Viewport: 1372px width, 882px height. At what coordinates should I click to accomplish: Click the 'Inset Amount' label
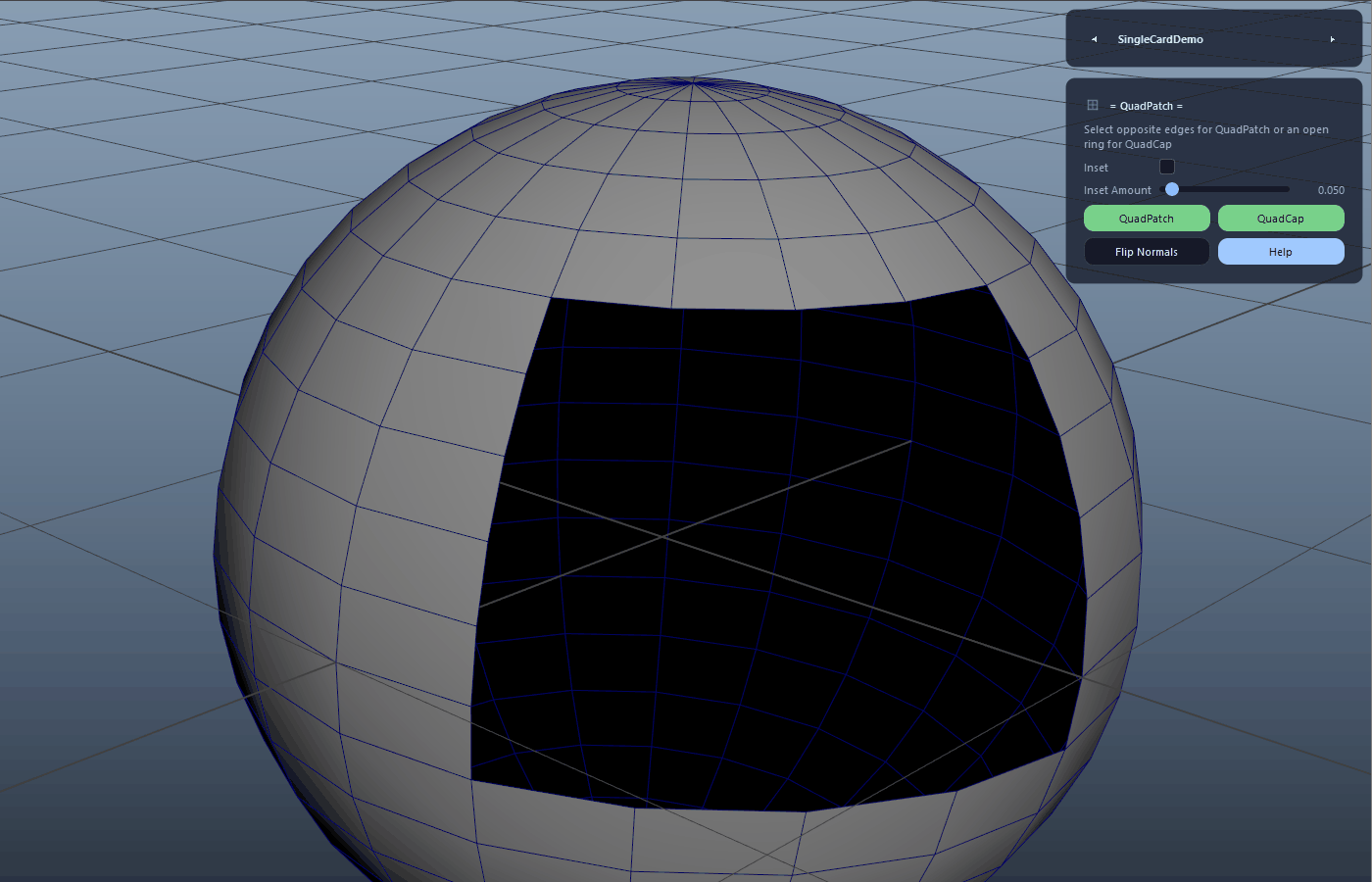pyautogui.click(x=1117, y=190)
